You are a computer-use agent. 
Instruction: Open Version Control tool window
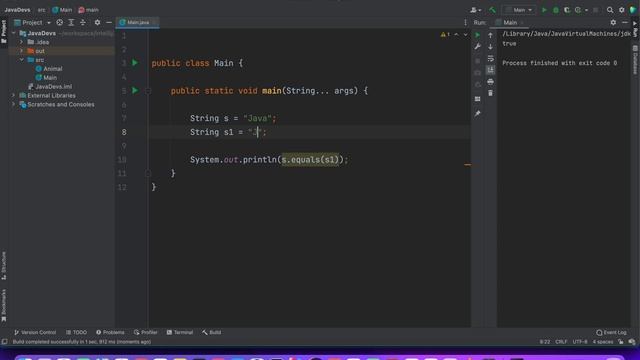pos(35,332)
